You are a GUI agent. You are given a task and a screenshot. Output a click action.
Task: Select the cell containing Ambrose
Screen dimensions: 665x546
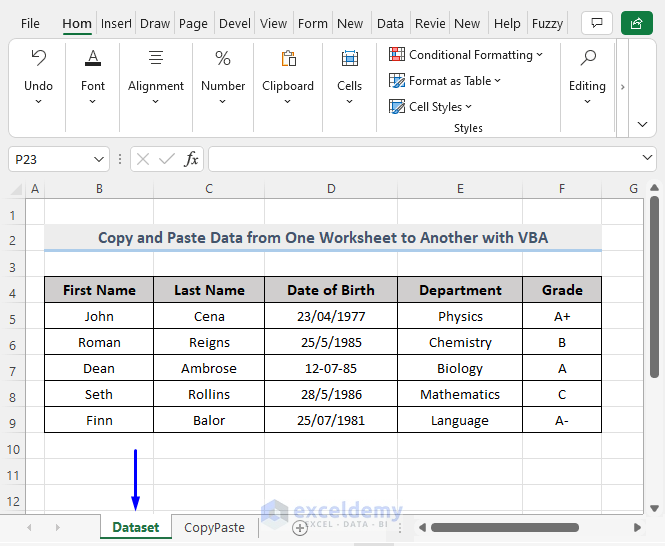click(209, 368)
